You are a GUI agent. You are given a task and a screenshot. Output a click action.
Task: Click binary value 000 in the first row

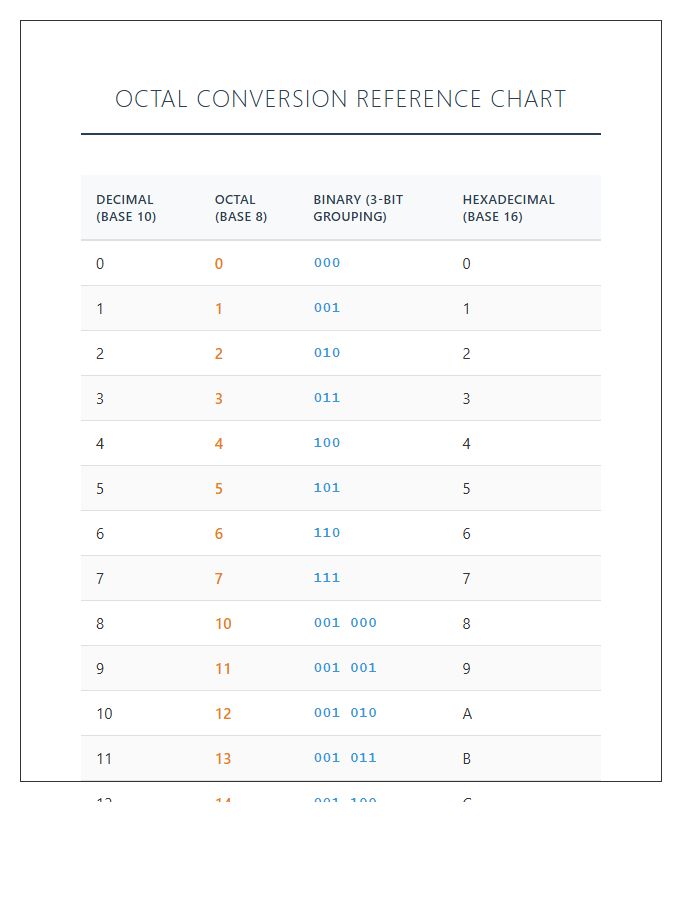327,263
